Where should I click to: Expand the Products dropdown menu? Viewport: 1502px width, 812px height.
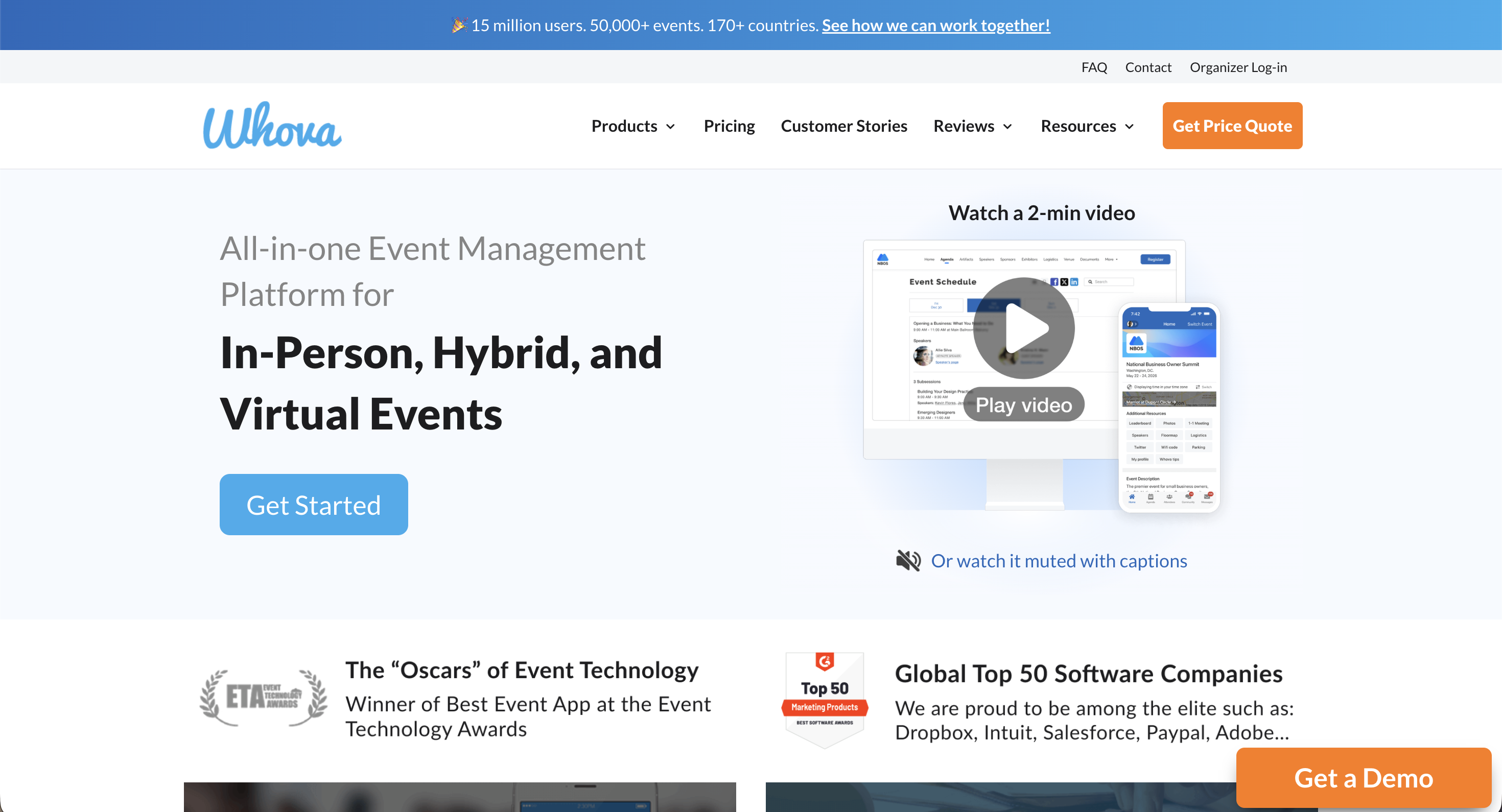[633, 126]
